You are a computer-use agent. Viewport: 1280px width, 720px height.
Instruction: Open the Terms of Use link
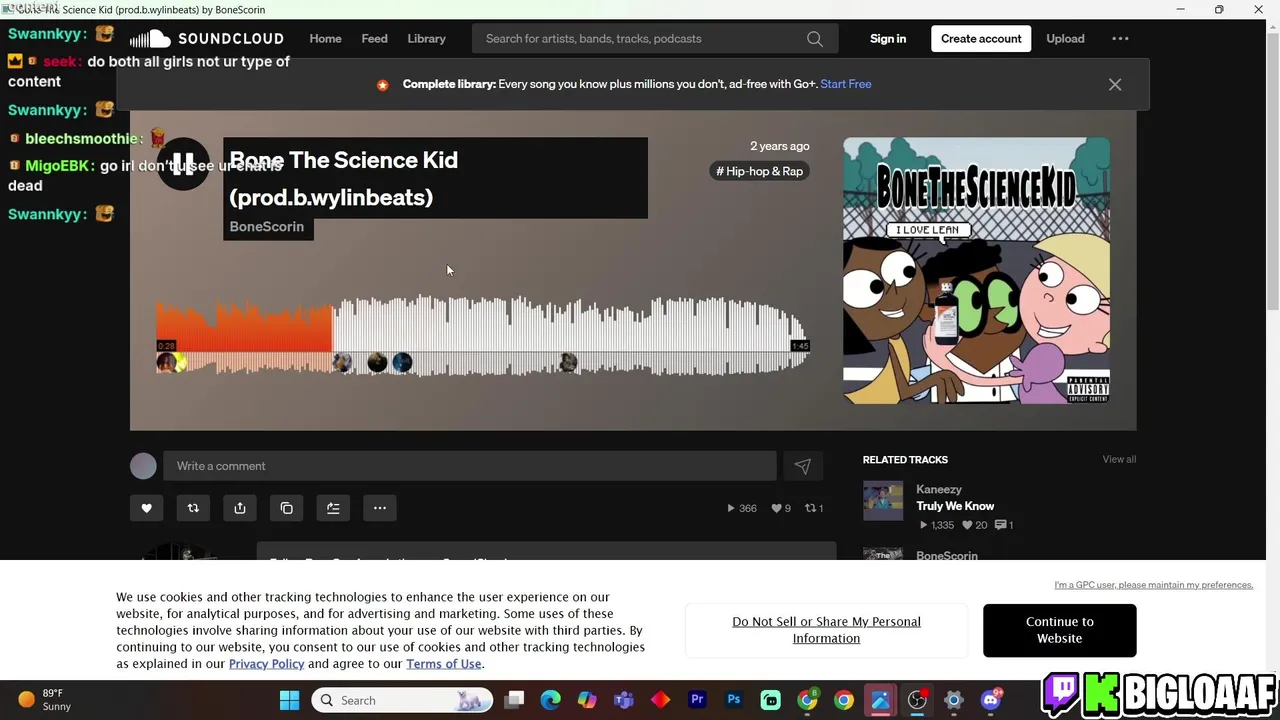click(444, 664)
